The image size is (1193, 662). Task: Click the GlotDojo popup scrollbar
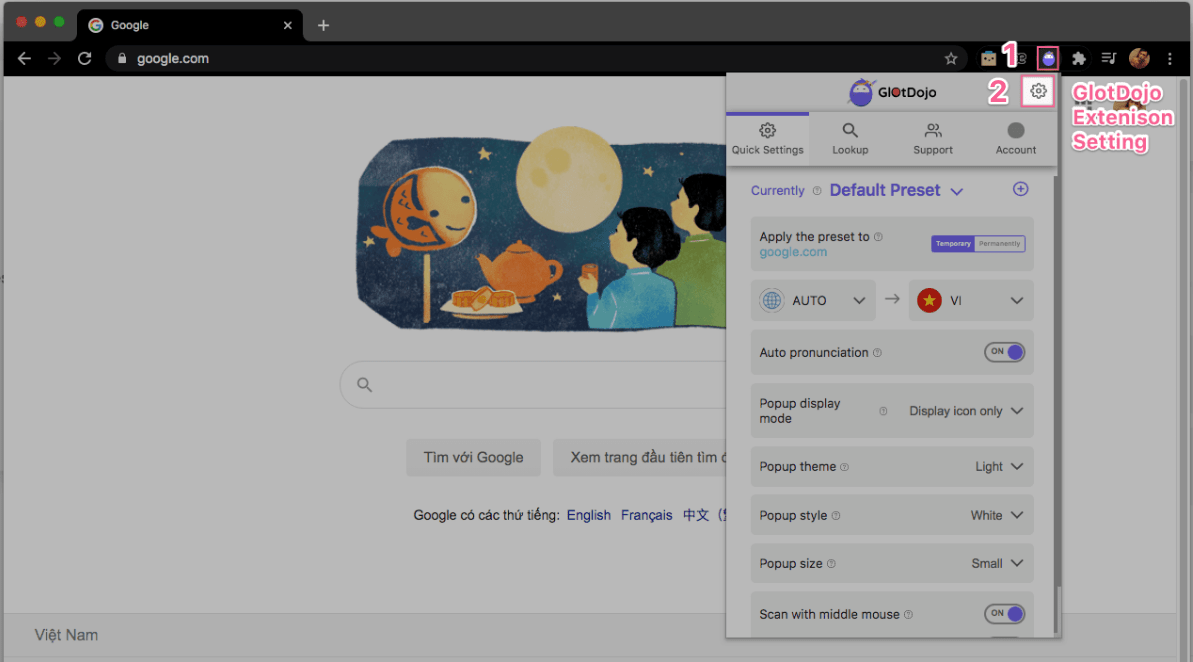pos(1055,403)
